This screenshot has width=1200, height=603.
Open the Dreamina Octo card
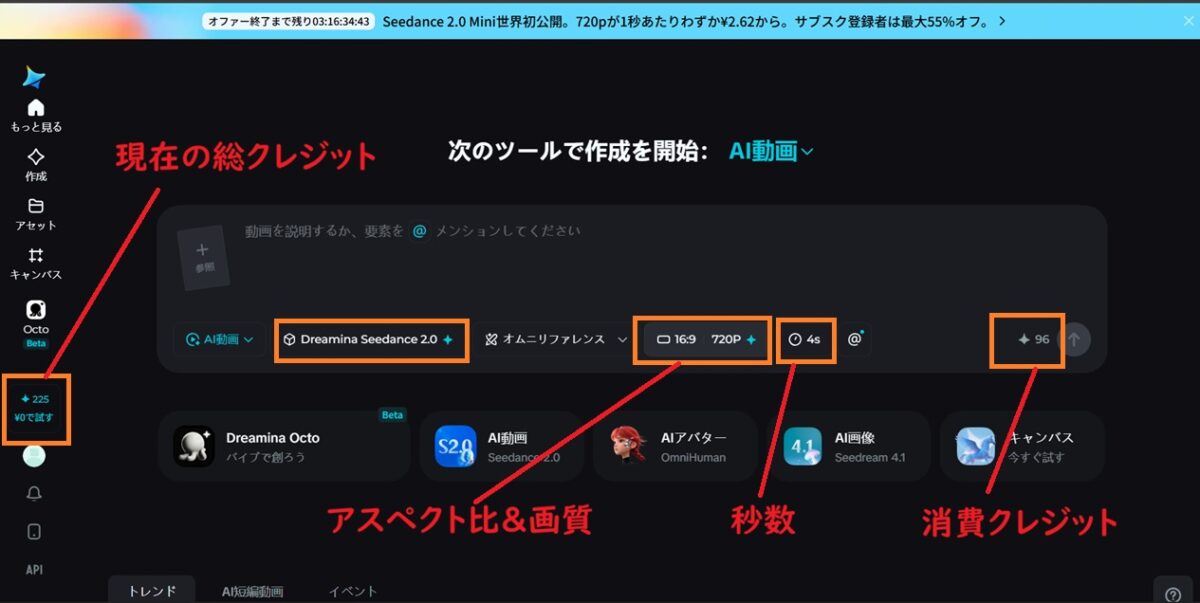(x=284, y=447)
